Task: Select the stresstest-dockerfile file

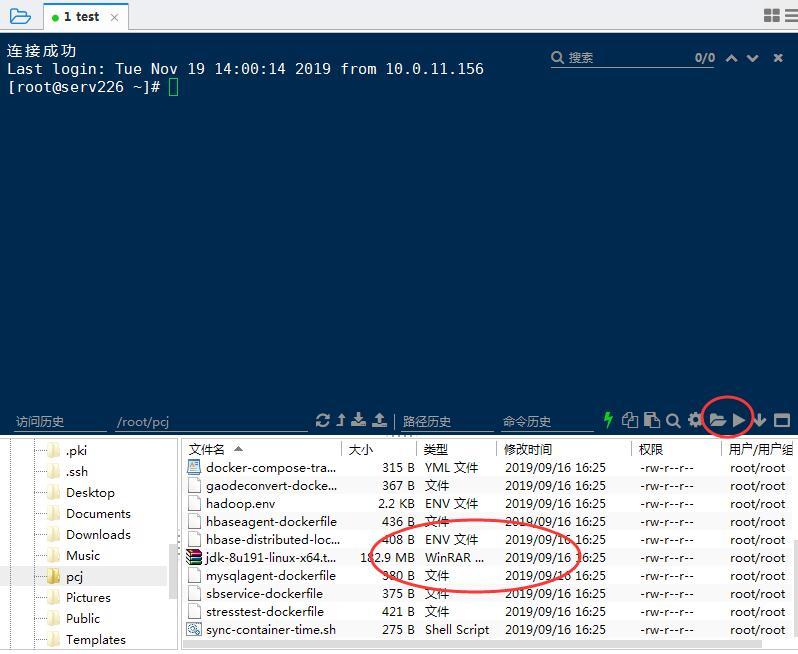Action: [x=265, y=612]
